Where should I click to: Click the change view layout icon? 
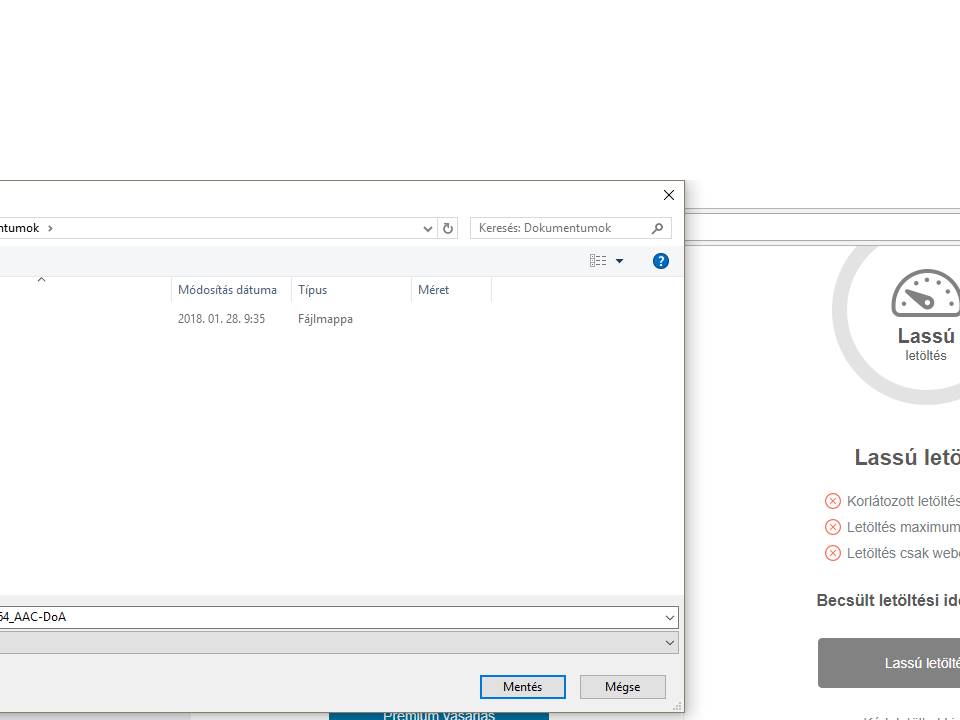coord(598,261)
